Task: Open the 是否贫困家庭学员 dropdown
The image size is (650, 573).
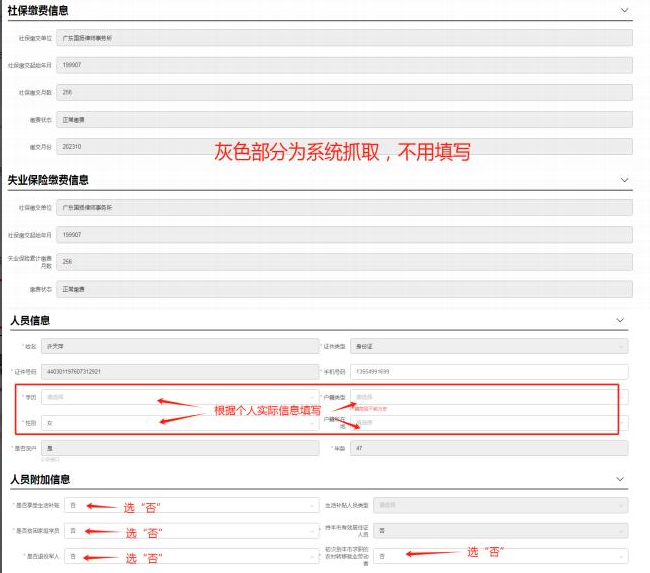Action: point(192,531)
